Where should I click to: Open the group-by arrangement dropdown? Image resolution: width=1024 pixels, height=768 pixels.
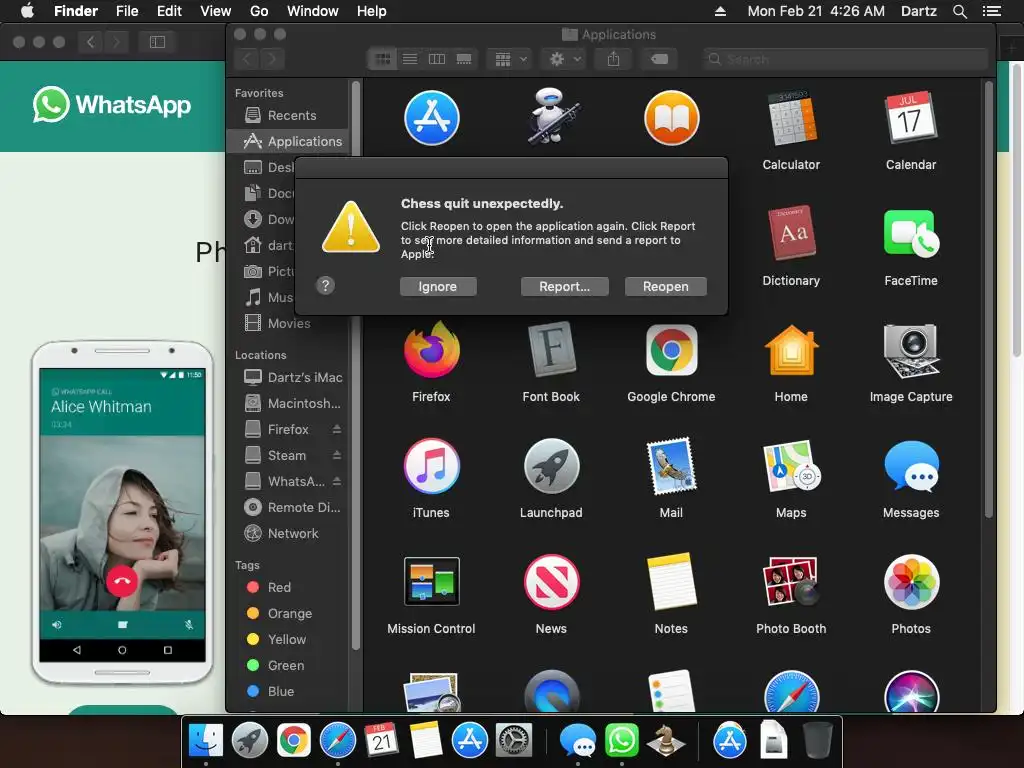[510, 59]
